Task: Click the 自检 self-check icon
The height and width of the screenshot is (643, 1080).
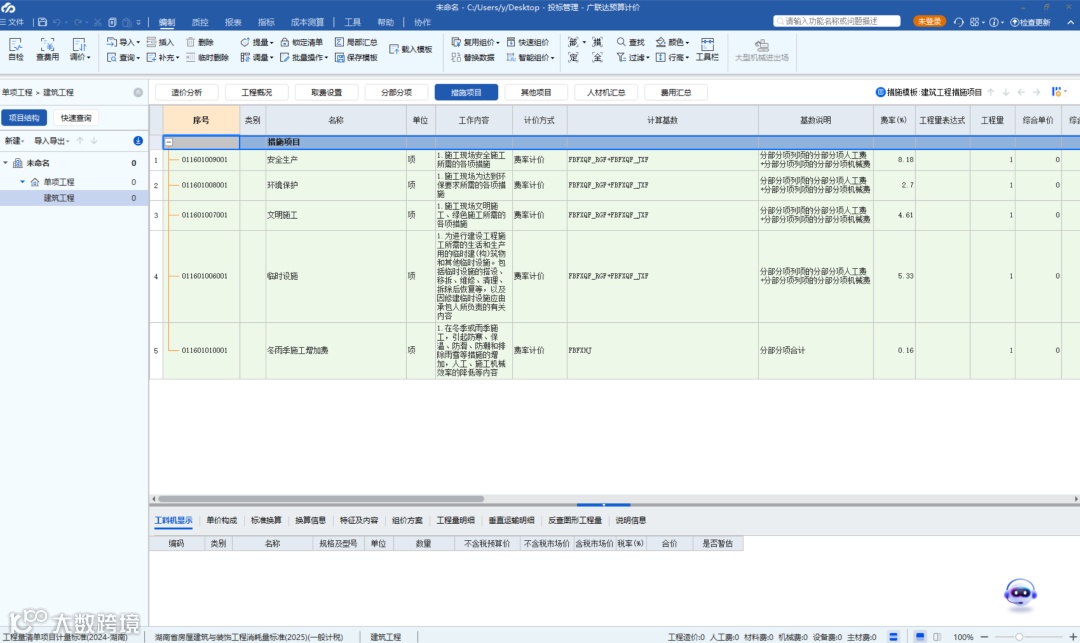Action: 15,49
